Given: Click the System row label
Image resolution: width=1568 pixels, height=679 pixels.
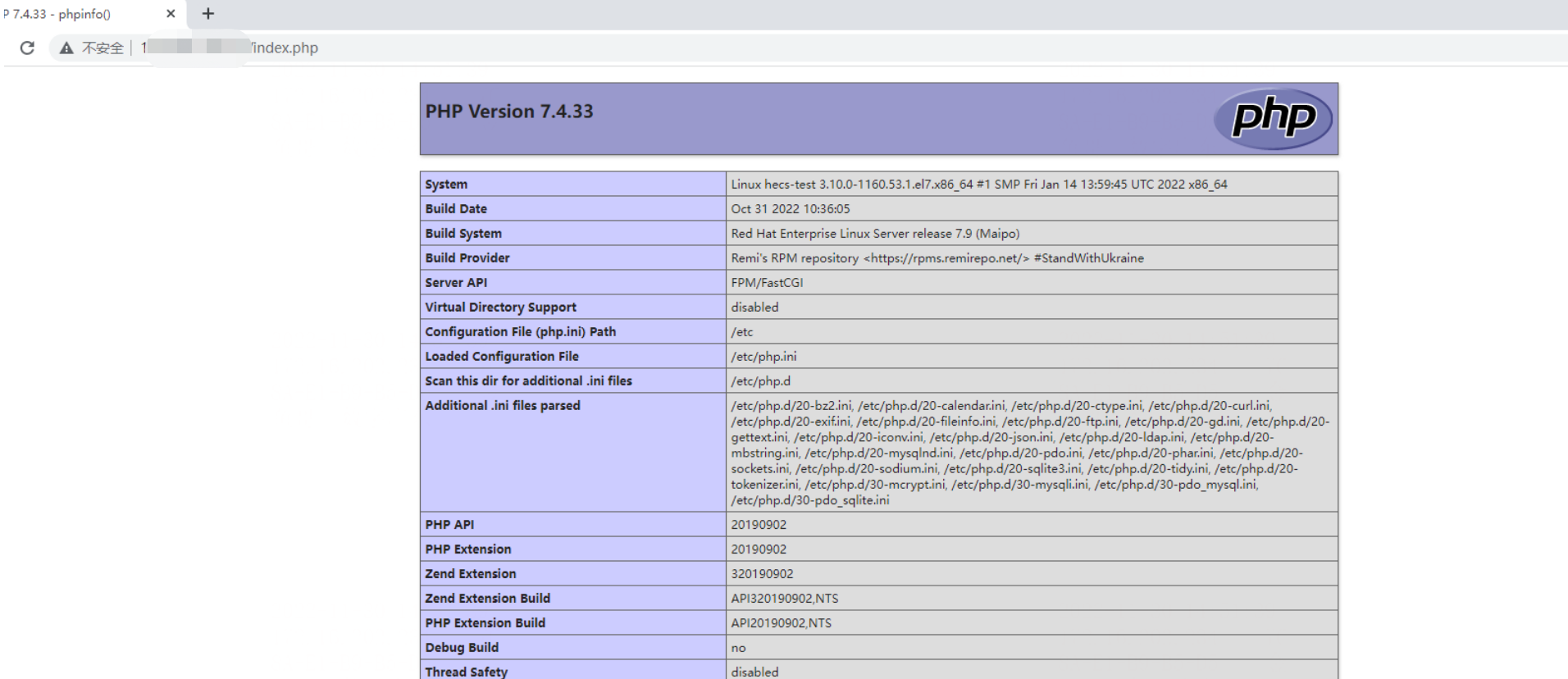Looking at the screenshot, I should pos(446,185).
